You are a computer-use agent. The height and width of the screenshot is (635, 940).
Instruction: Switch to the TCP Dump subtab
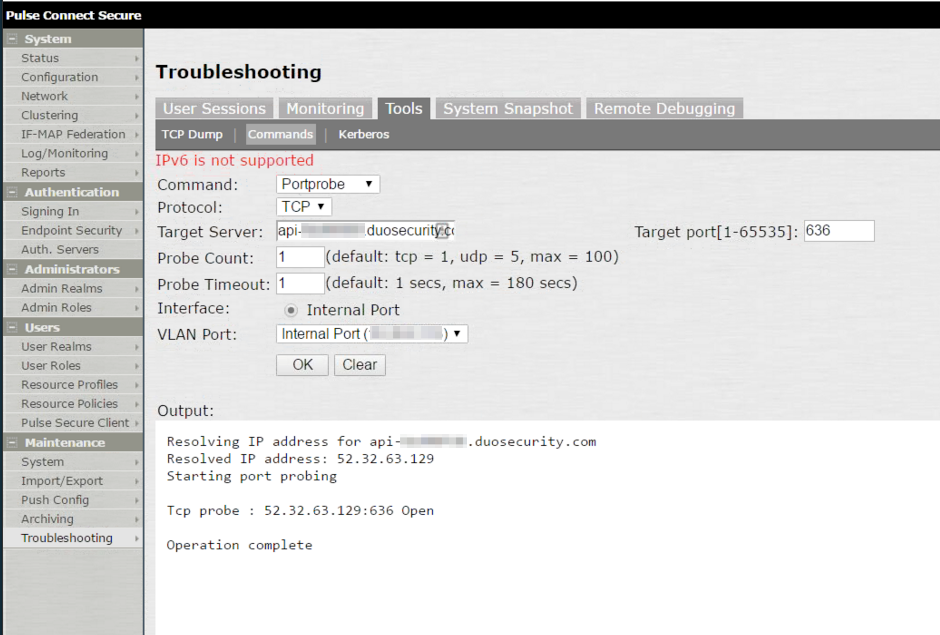(x=192, y=134)
